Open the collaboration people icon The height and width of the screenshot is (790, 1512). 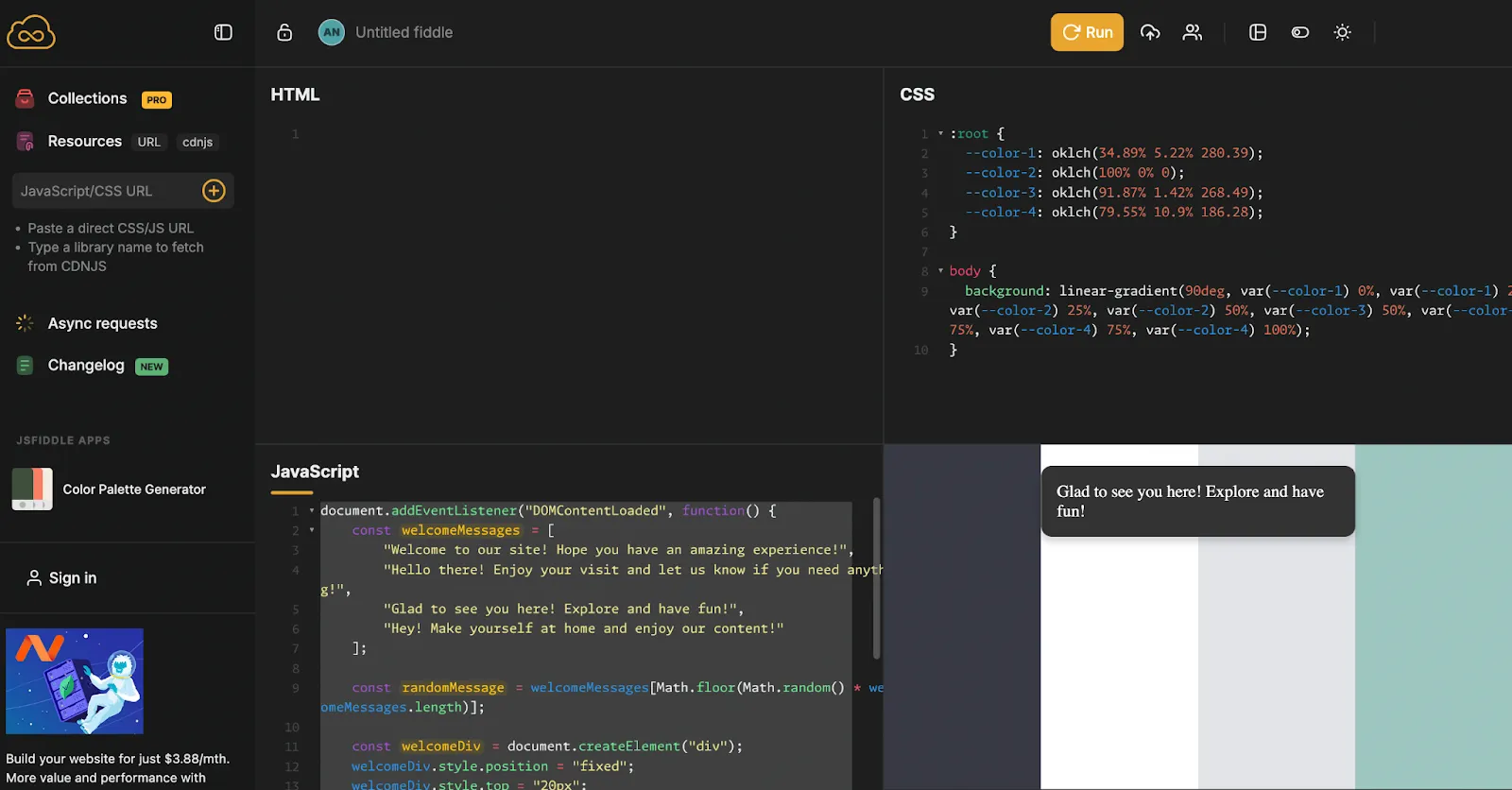pos(1193,32)
